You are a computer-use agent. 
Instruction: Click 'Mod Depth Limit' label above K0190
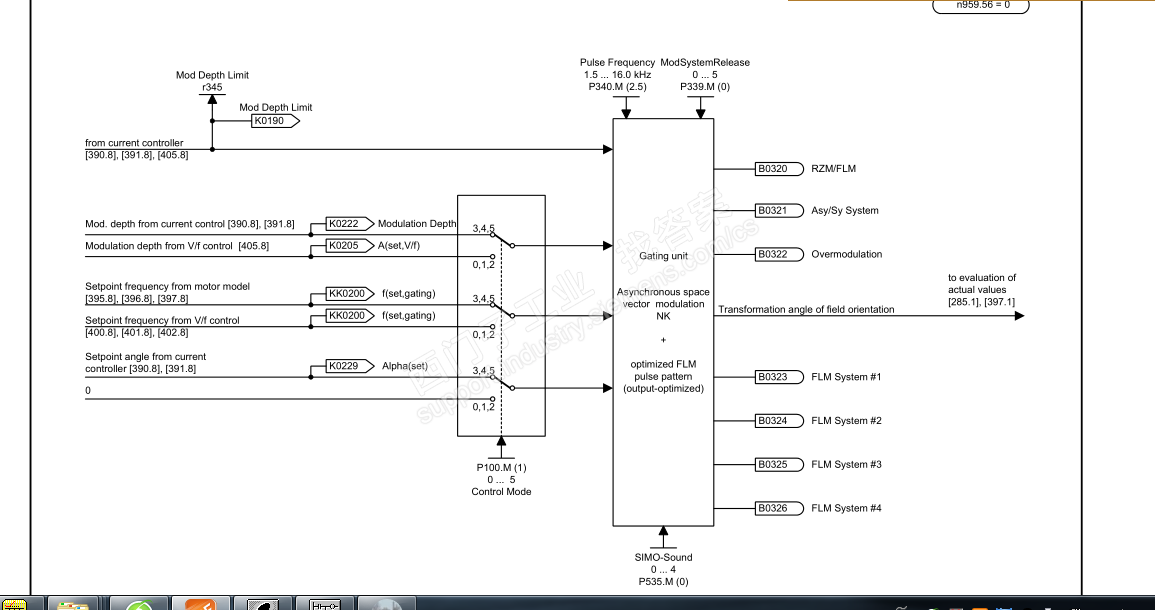coord(275,108)
